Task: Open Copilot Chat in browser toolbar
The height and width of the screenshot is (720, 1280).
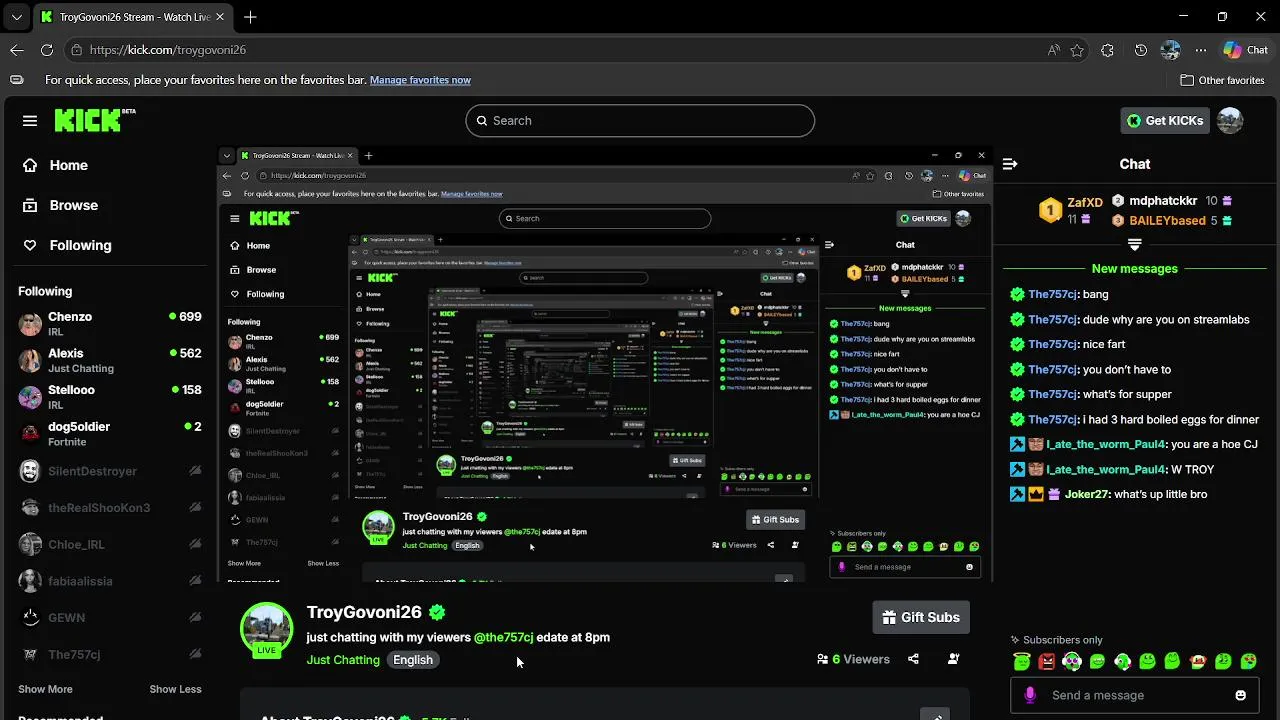Action: tap(1245, 50)
